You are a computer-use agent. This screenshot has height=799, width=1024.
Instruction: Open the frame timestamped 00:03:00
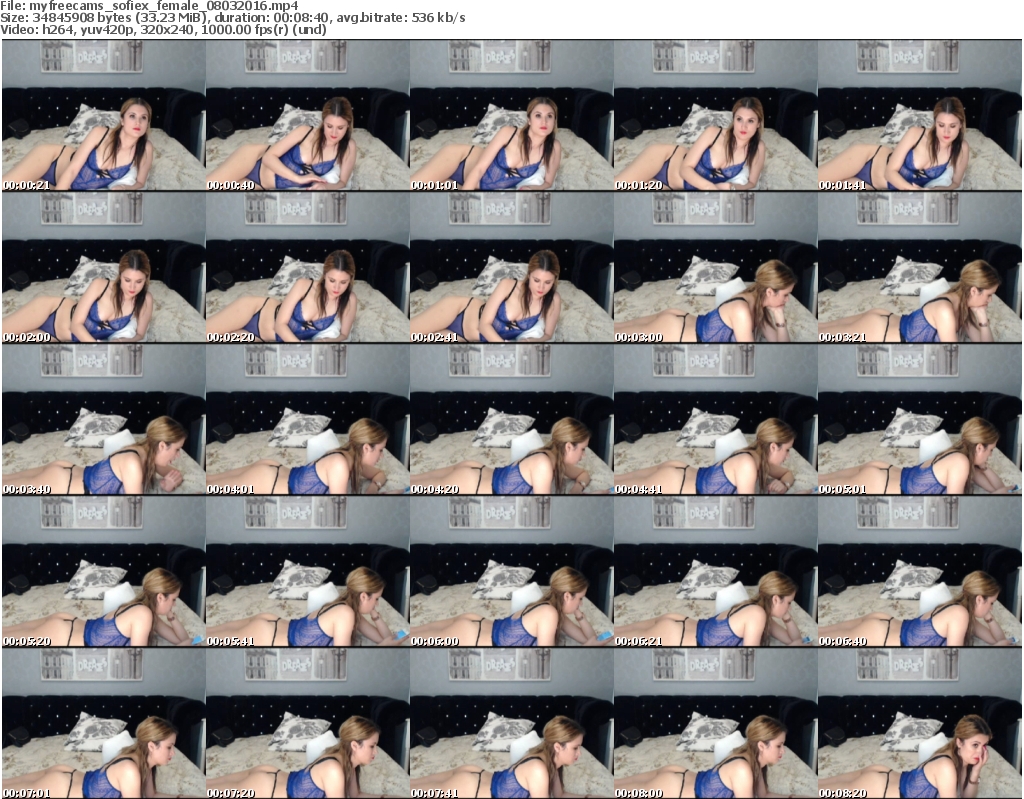pos(715,268)
